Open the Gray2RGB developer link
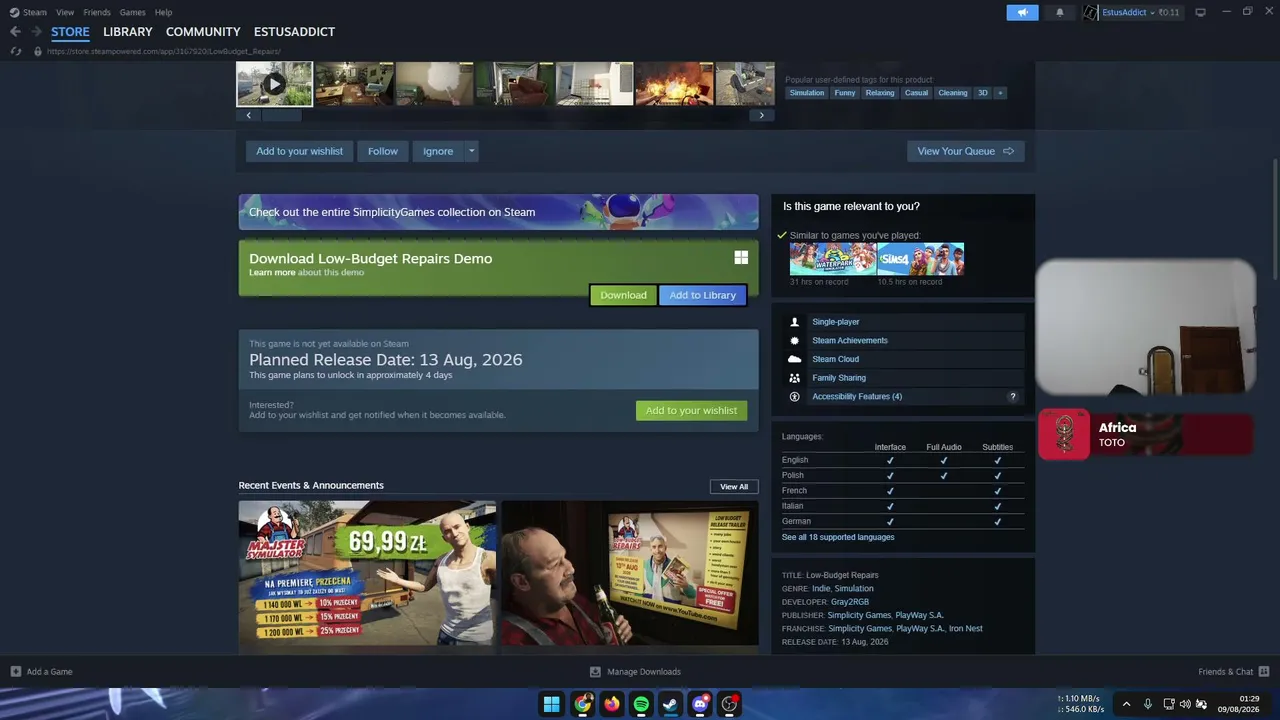The image size is (1280, 720). click(x=850, y=602)
